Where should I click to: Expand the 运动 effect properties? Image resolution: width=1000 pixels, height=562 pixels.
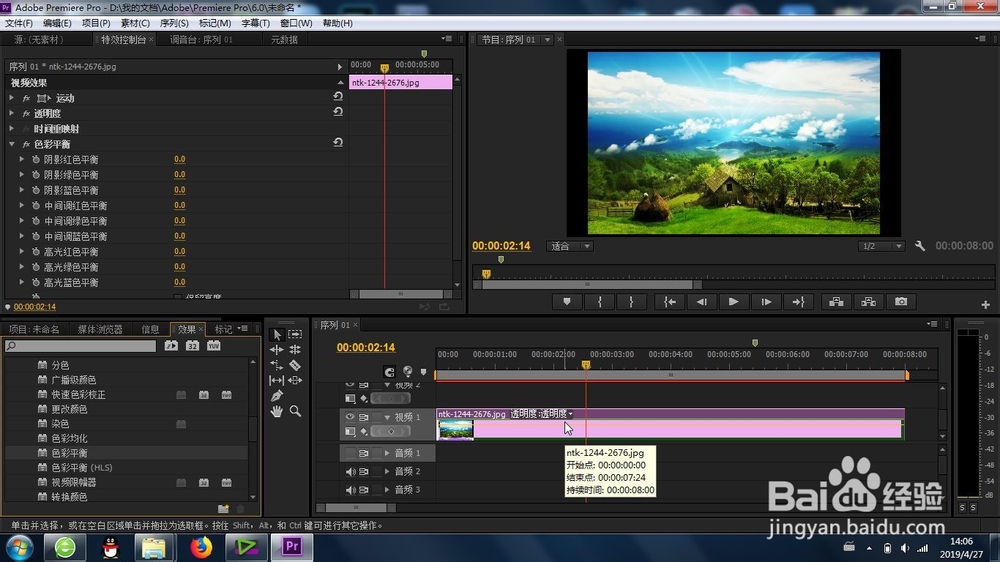coord(11,98)
